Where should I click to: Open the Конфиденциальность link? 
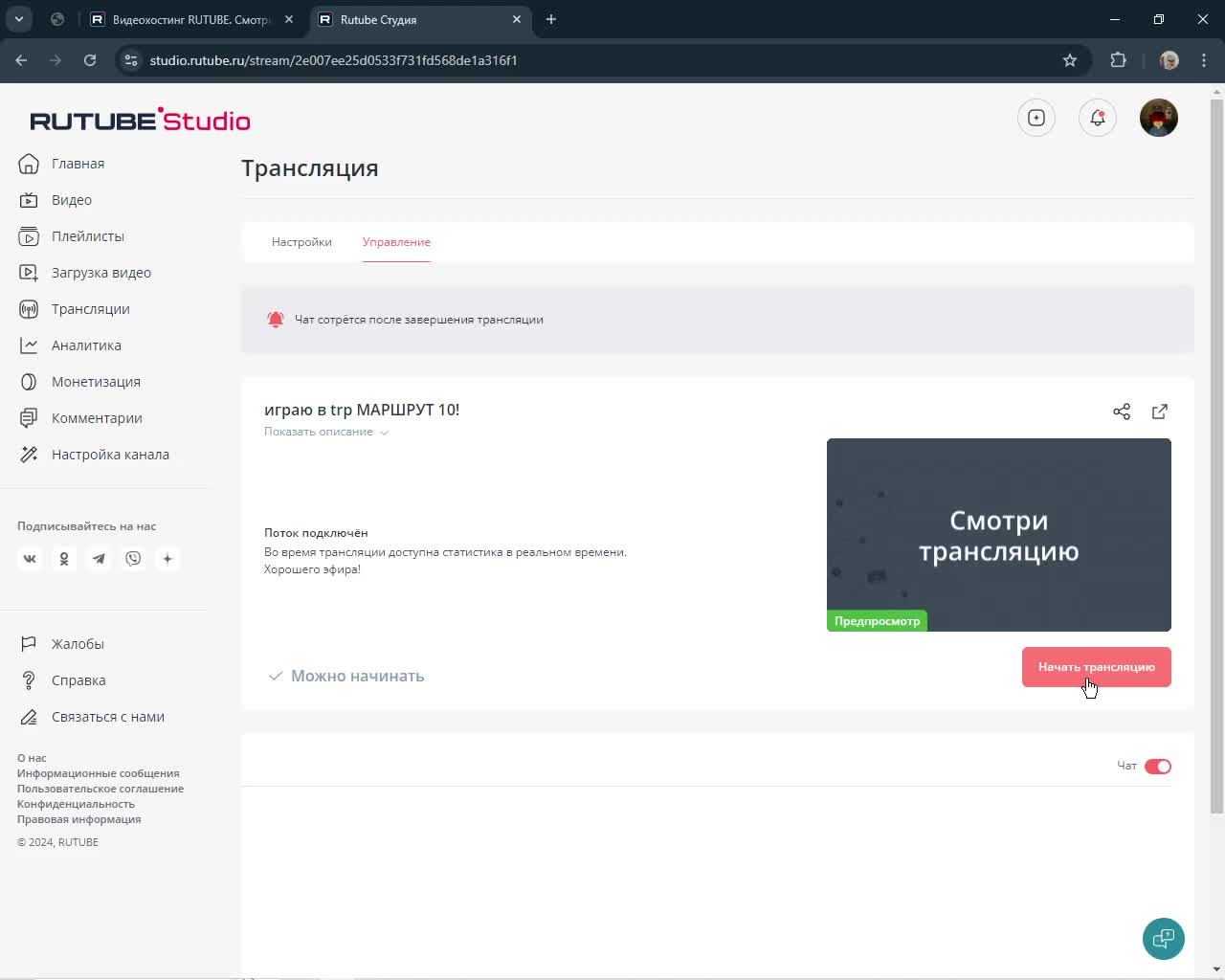coord(76,804)
